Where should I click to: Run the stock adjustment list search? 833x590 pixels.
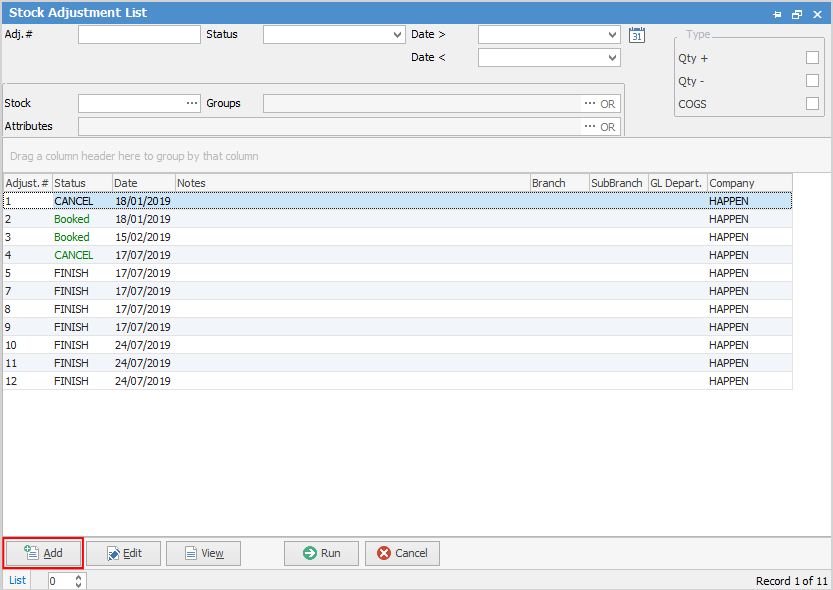pos(321,553)
